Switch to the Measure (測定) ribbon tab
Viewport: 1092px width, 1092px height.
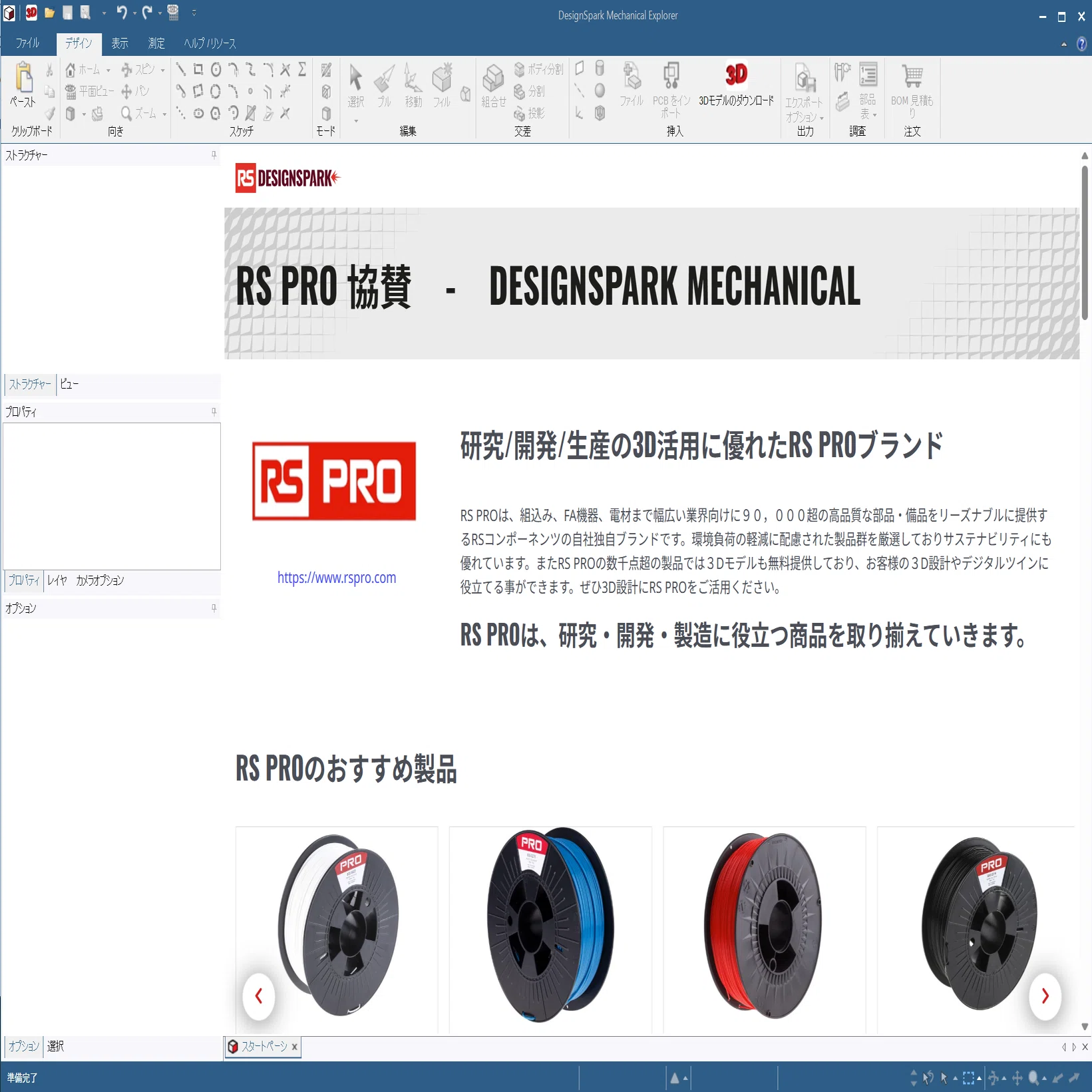[x=156, y=43]
